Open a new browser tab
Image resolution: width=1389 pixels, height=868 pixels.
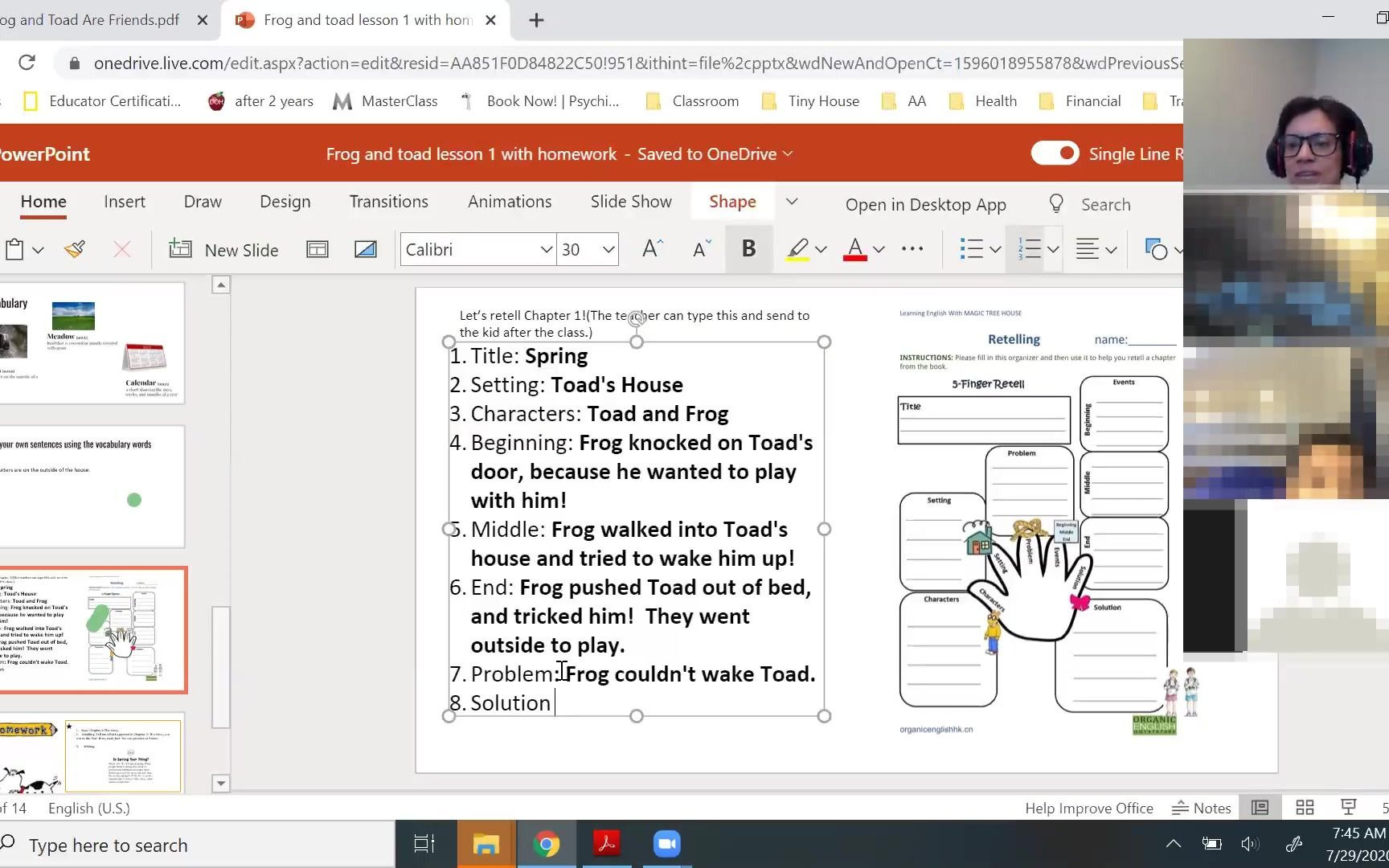point(537,20)
